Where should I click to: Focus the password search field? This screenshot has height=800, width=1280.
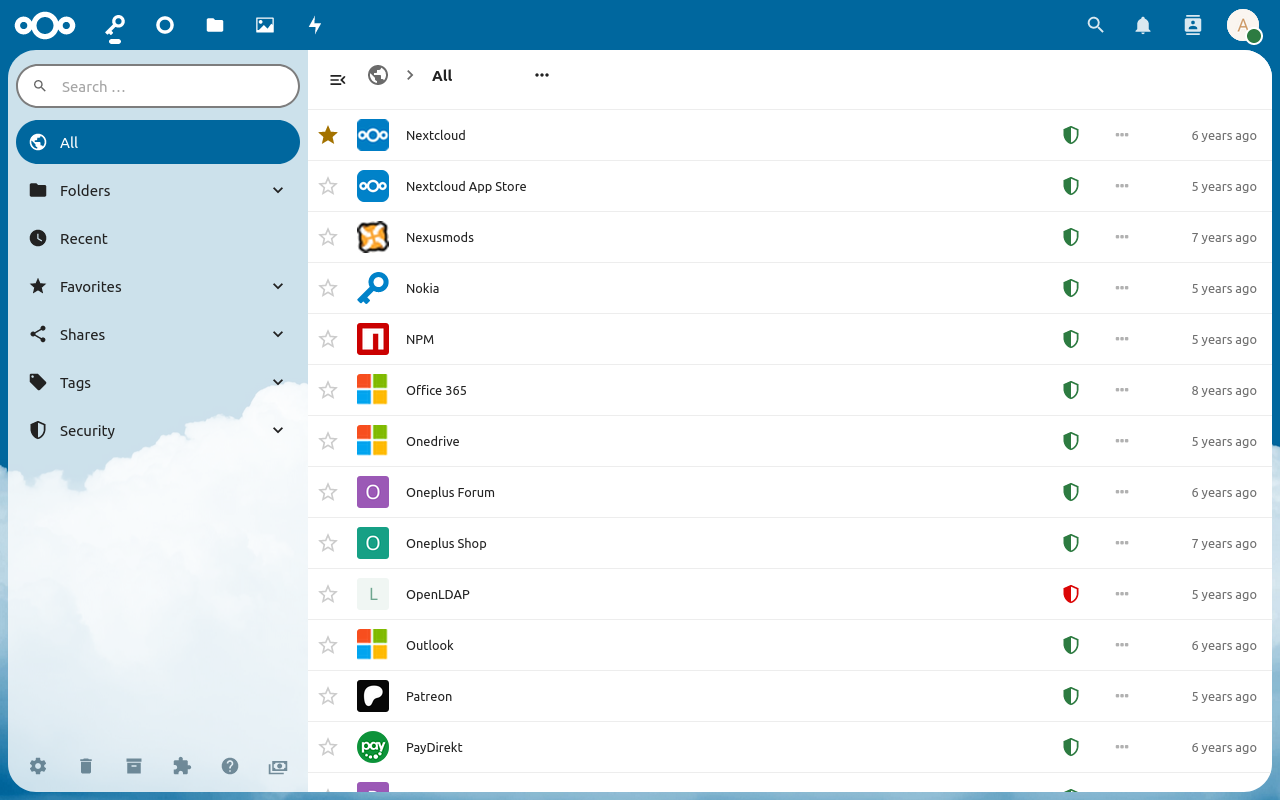tap(158, 86)
